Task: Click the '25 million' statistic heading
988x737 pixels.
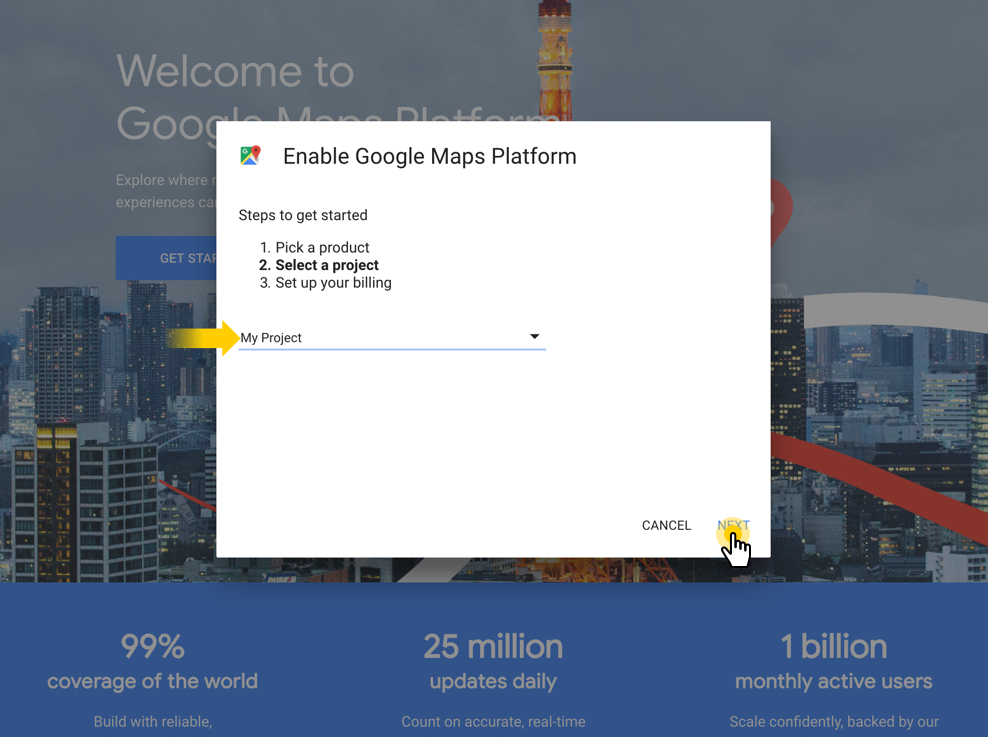Action: click(493, 646)
